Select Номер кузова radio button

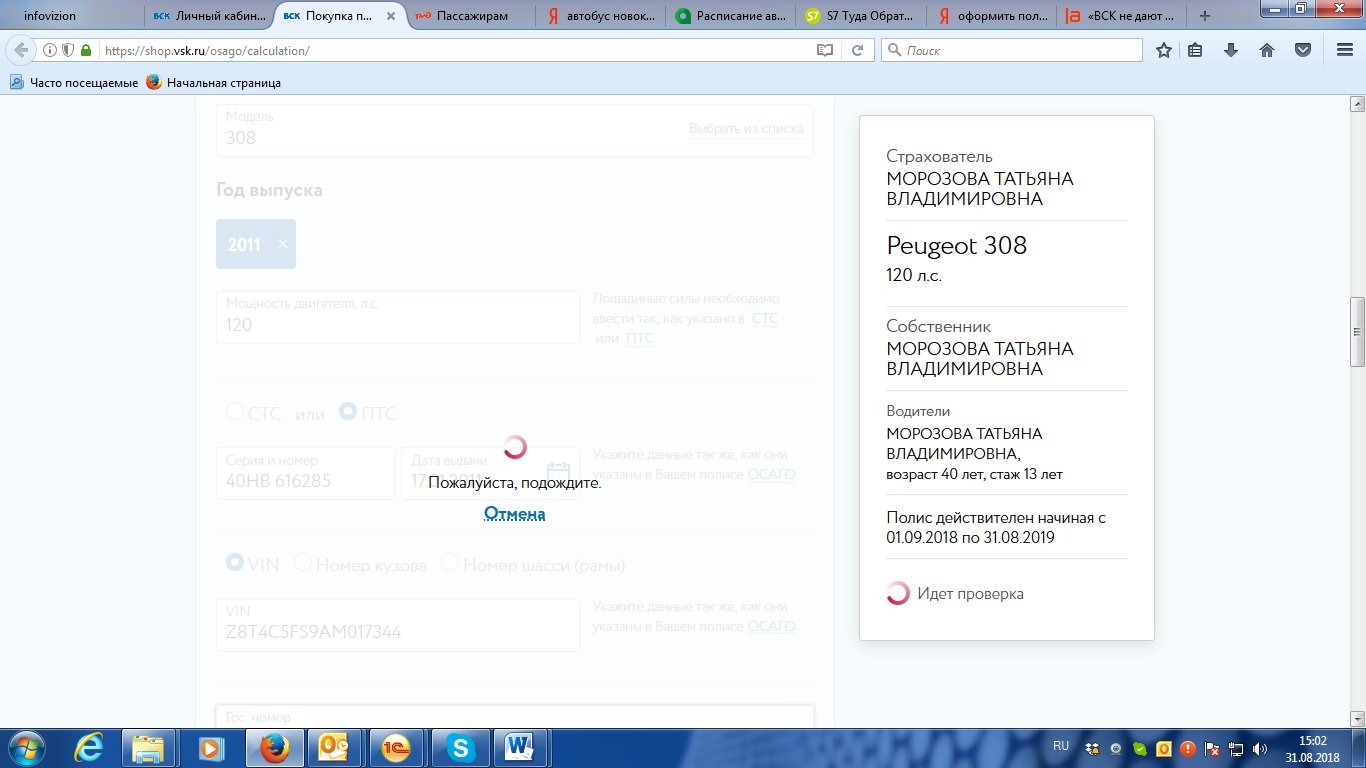(303, 563)
